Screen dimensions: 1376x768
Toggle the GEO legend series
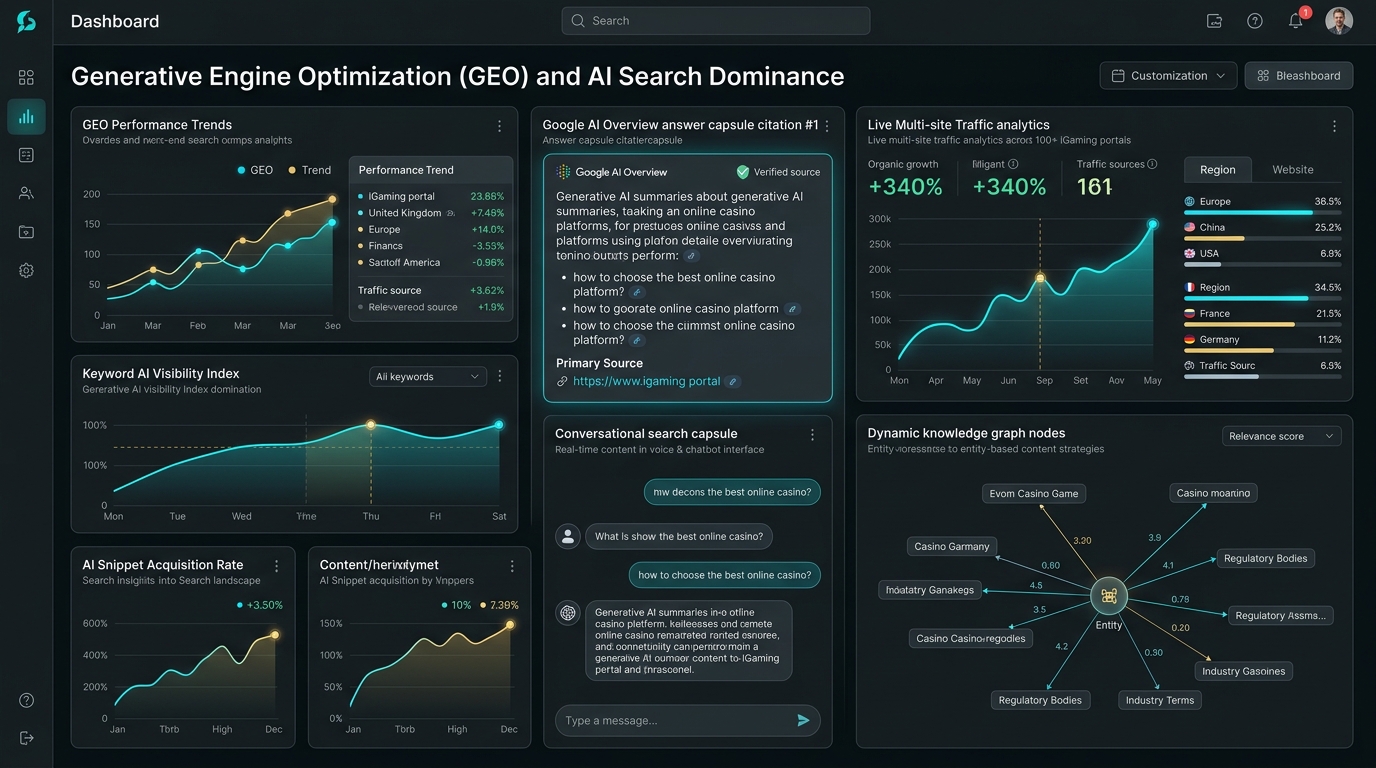click(255, 170)
